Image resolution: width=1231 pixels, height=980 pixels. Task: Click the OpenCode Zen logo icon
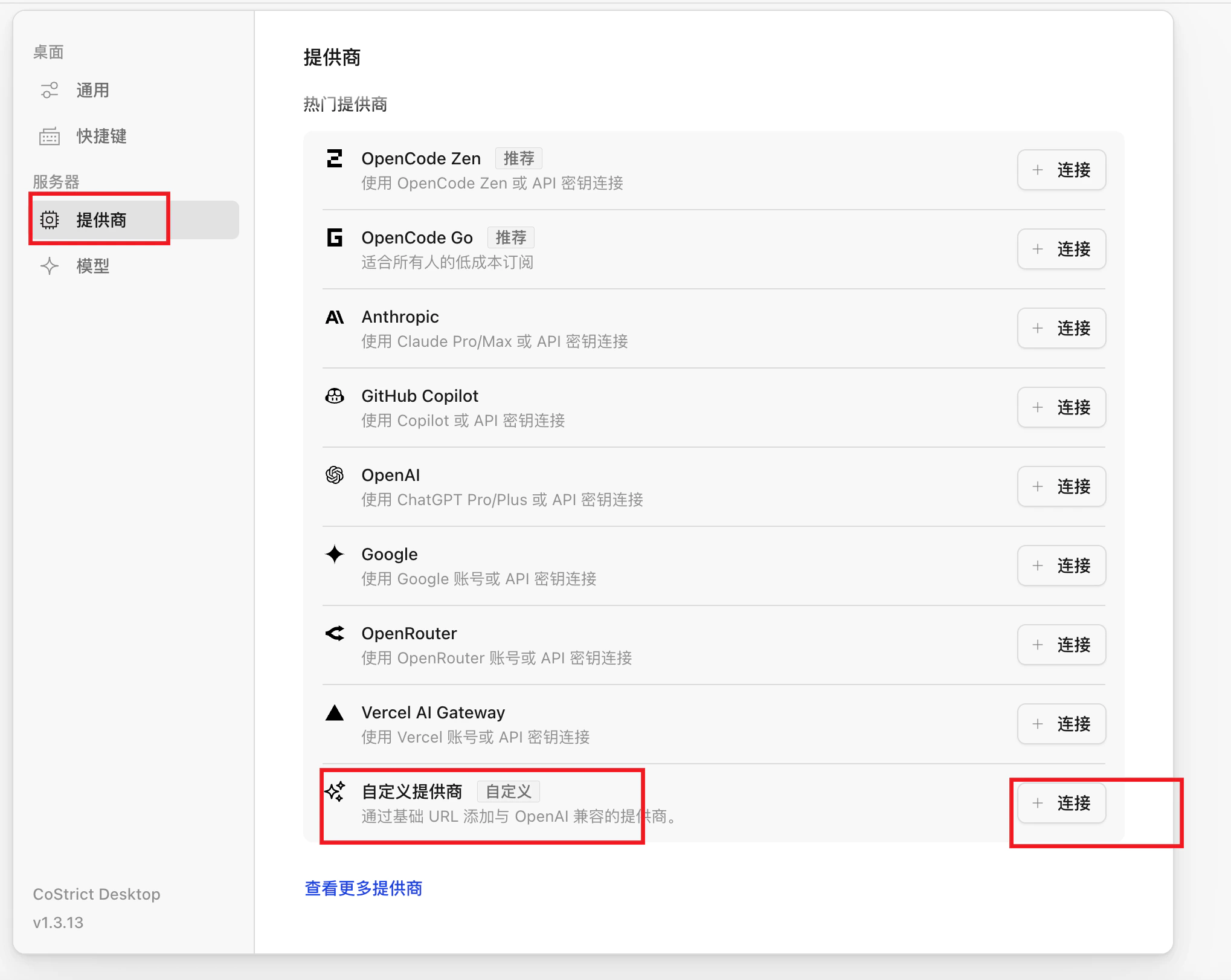(335, 159)
